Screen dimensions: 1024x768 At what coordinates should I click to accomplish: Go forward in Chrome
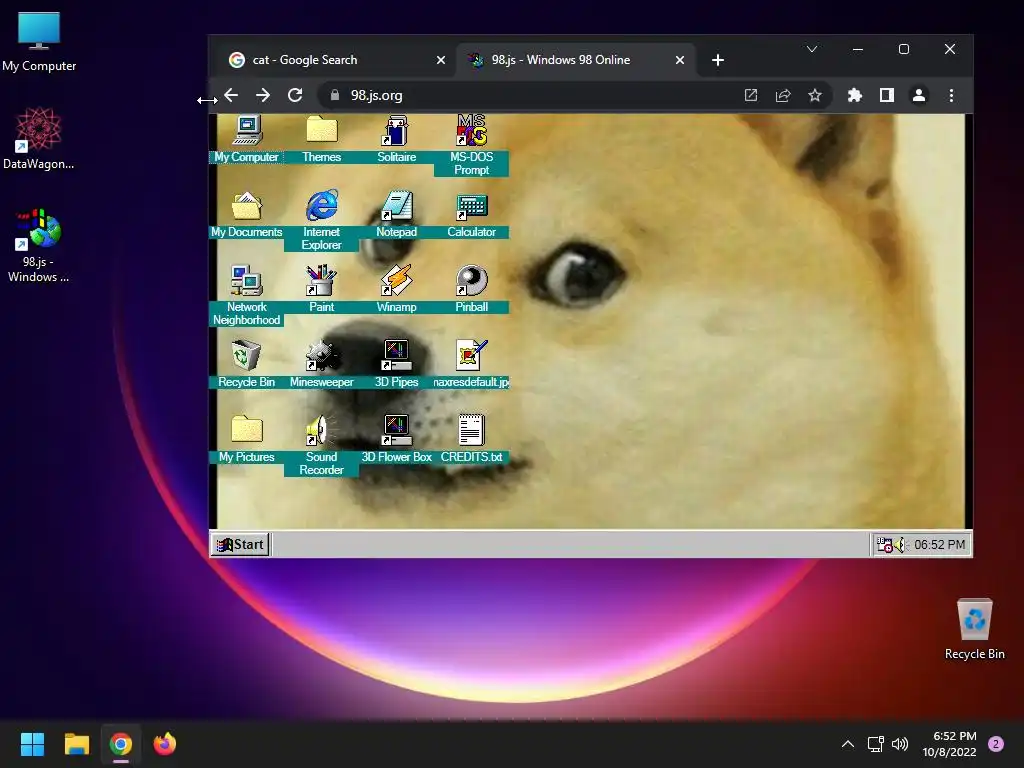coord(263,95)
